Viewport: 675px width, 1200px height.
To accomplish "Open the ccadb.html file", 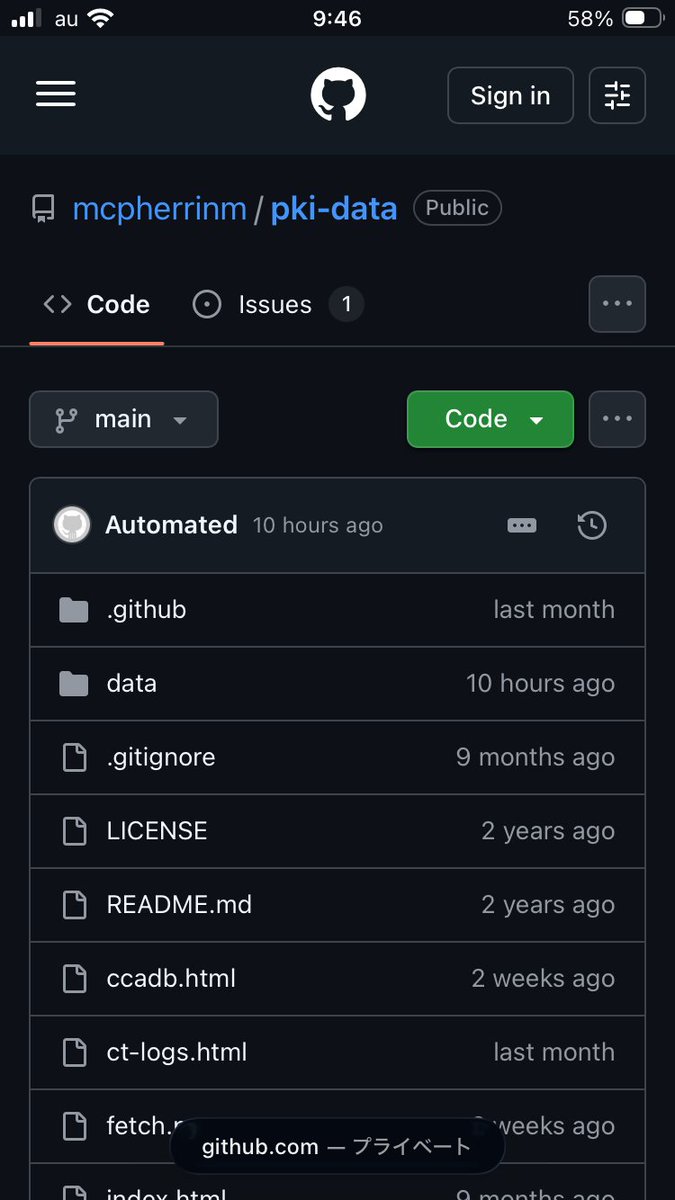I will point(171,979).
